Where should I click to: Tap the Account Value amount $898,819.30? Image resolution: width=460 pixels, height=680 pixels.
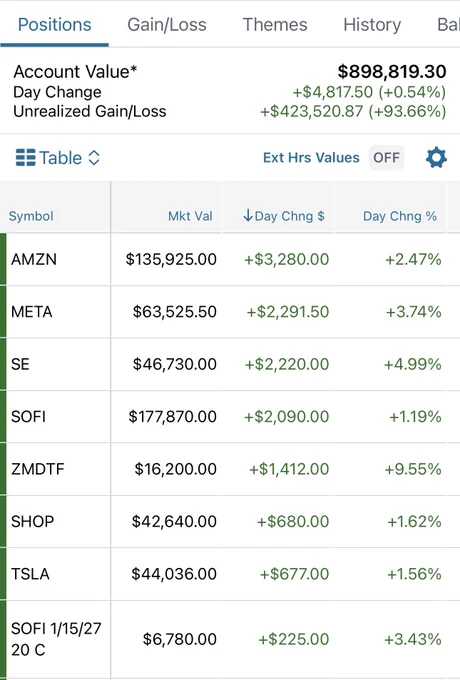pos(392,72)
